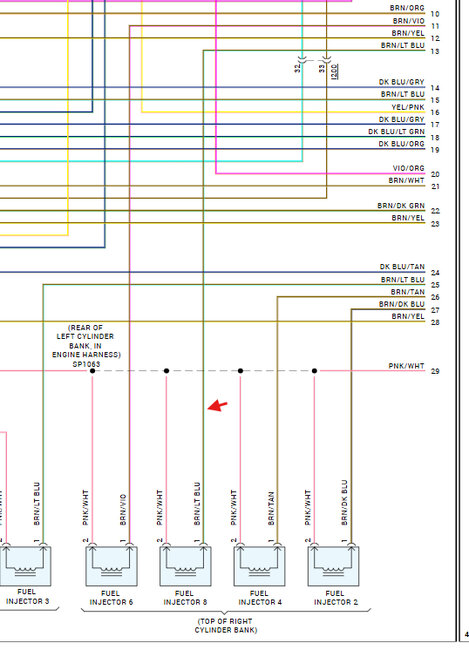
Task: Click the YEL/PNK wire label
Action: pyautogui.click(x=408, y=107)
